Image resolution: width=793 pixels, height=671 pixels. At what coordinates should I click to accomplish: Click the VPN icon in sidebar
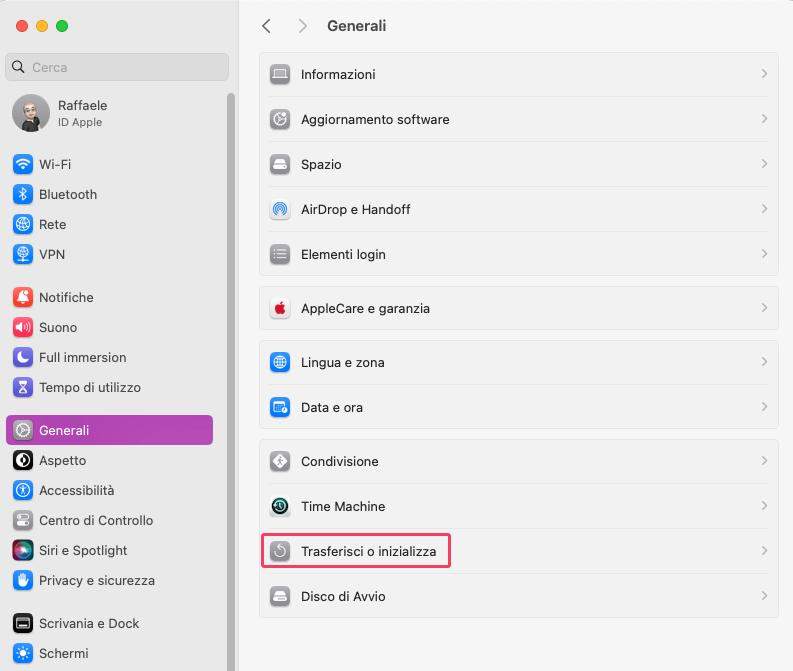pyautogui.click(x=23, y=254)
